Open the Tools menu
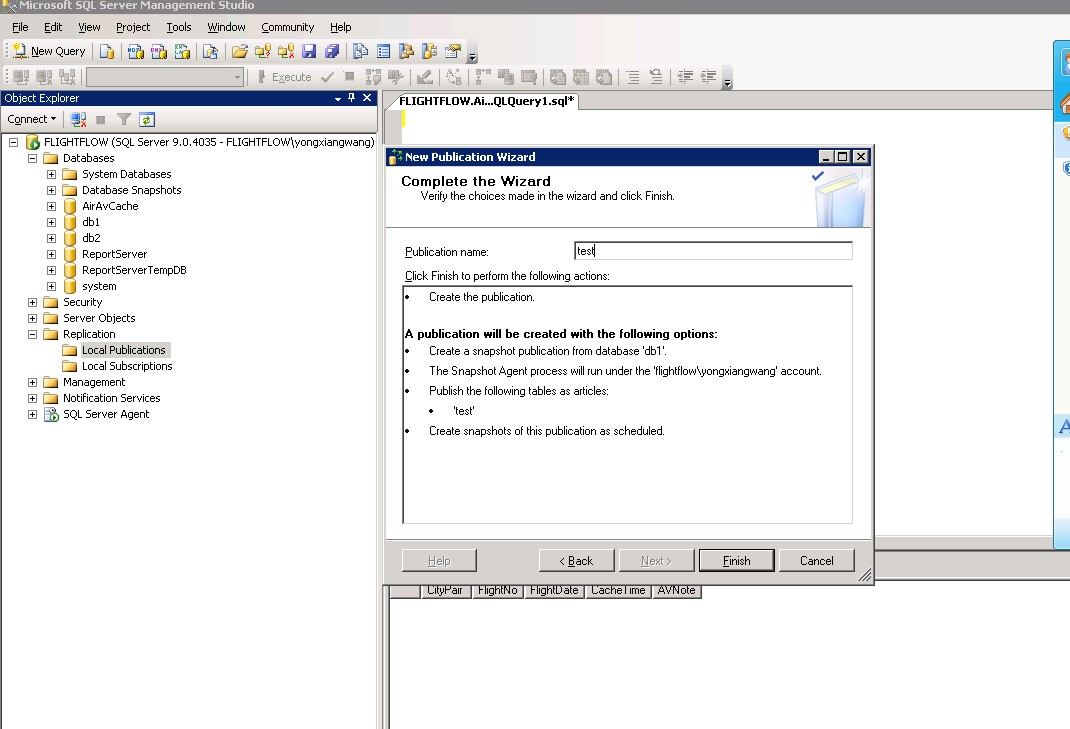The image size is (1070, 729). click(x=178, y=27)
